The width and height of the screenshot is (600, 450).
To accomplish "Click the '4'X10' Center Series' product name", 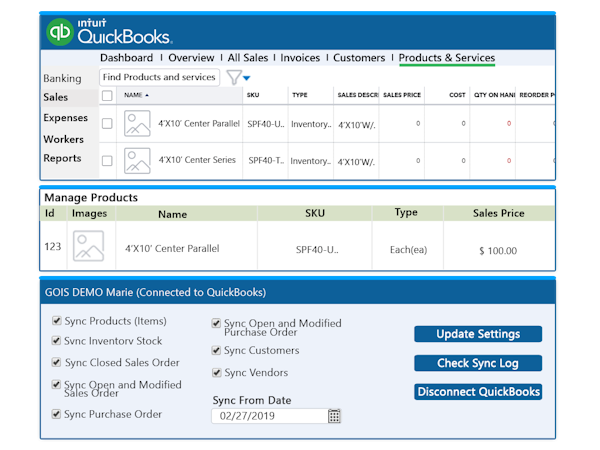I will pyautogui.click(x=197, y=160).
